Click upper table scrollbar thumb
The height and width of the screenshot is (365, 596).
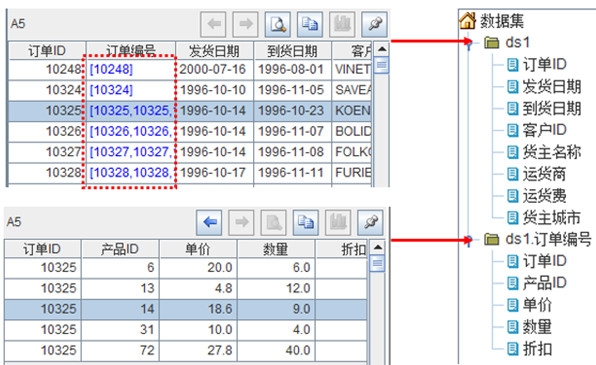coord(382,65)
